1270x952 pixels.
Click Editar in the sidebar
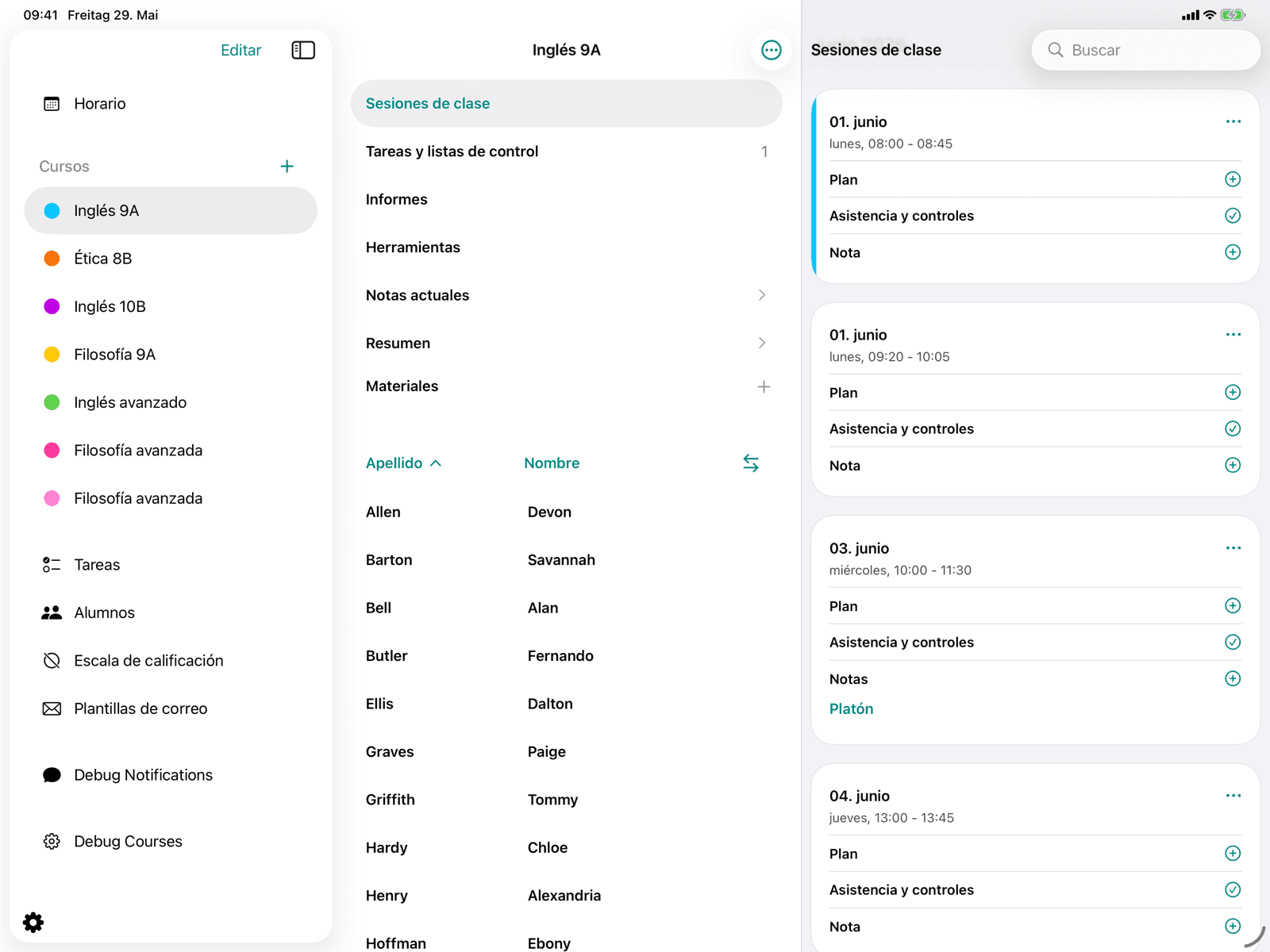coord(241,50)
